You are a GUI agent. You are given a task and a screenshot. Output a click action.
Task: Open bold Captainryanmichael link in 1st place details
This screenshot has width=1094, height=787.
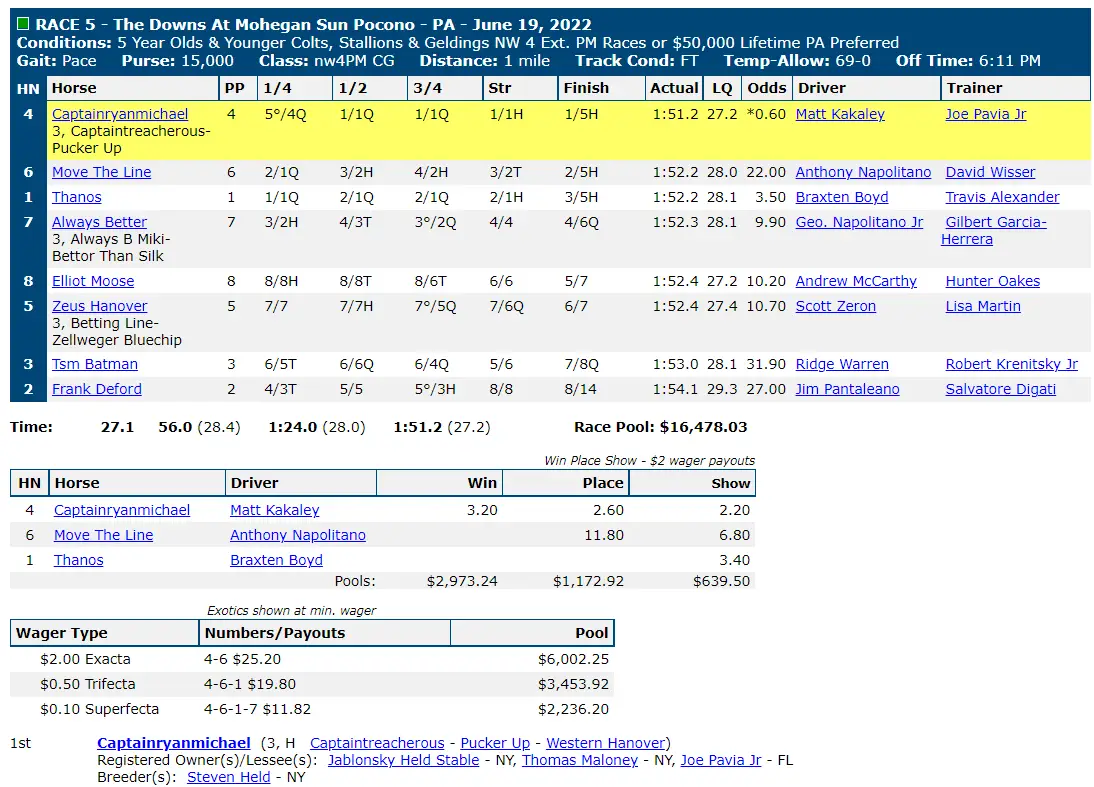pos(174,743)
